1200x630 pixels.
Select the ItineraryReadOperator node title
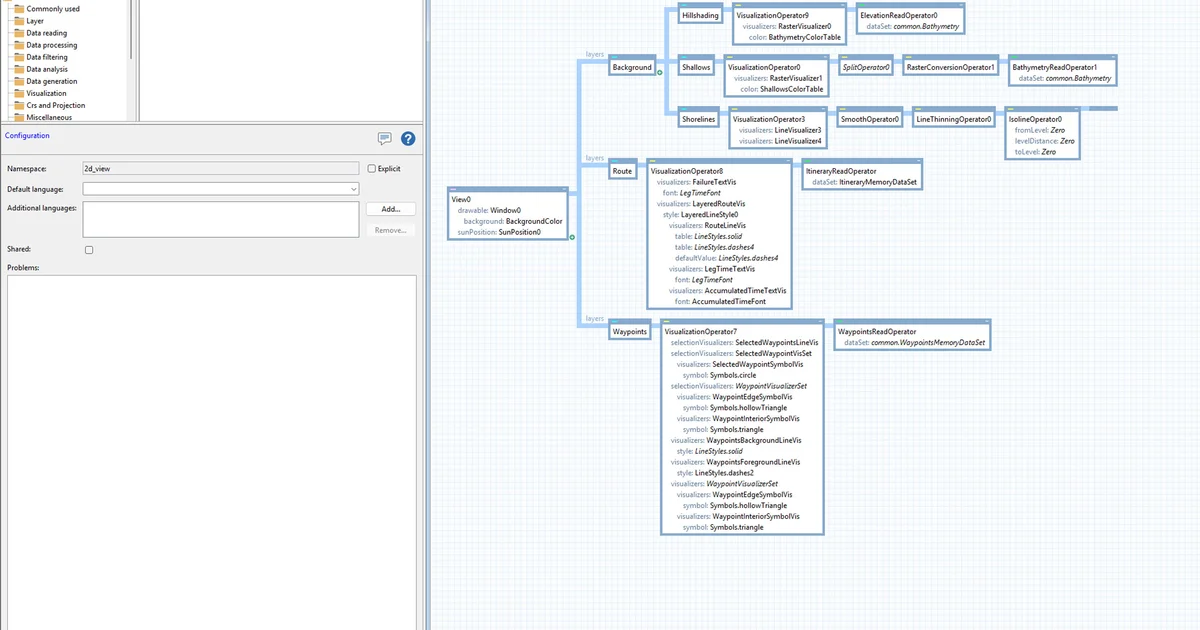pyautogui.click(x=841, y=172)
